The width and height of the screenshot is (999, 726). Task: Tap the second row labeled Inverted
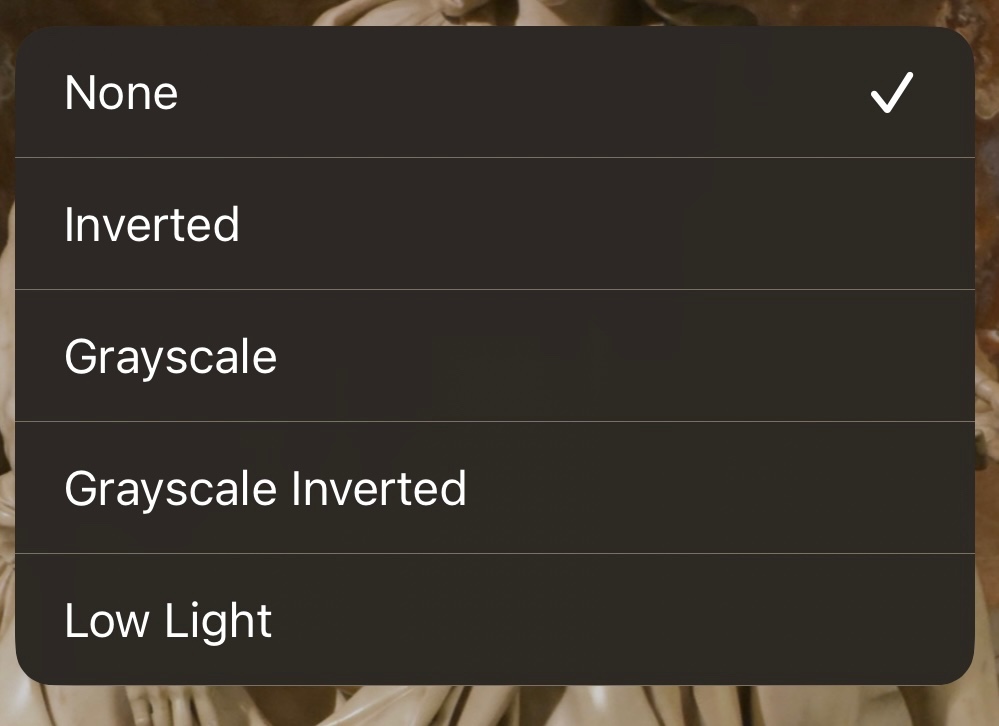pyautogui.click(x=494, y=224)
